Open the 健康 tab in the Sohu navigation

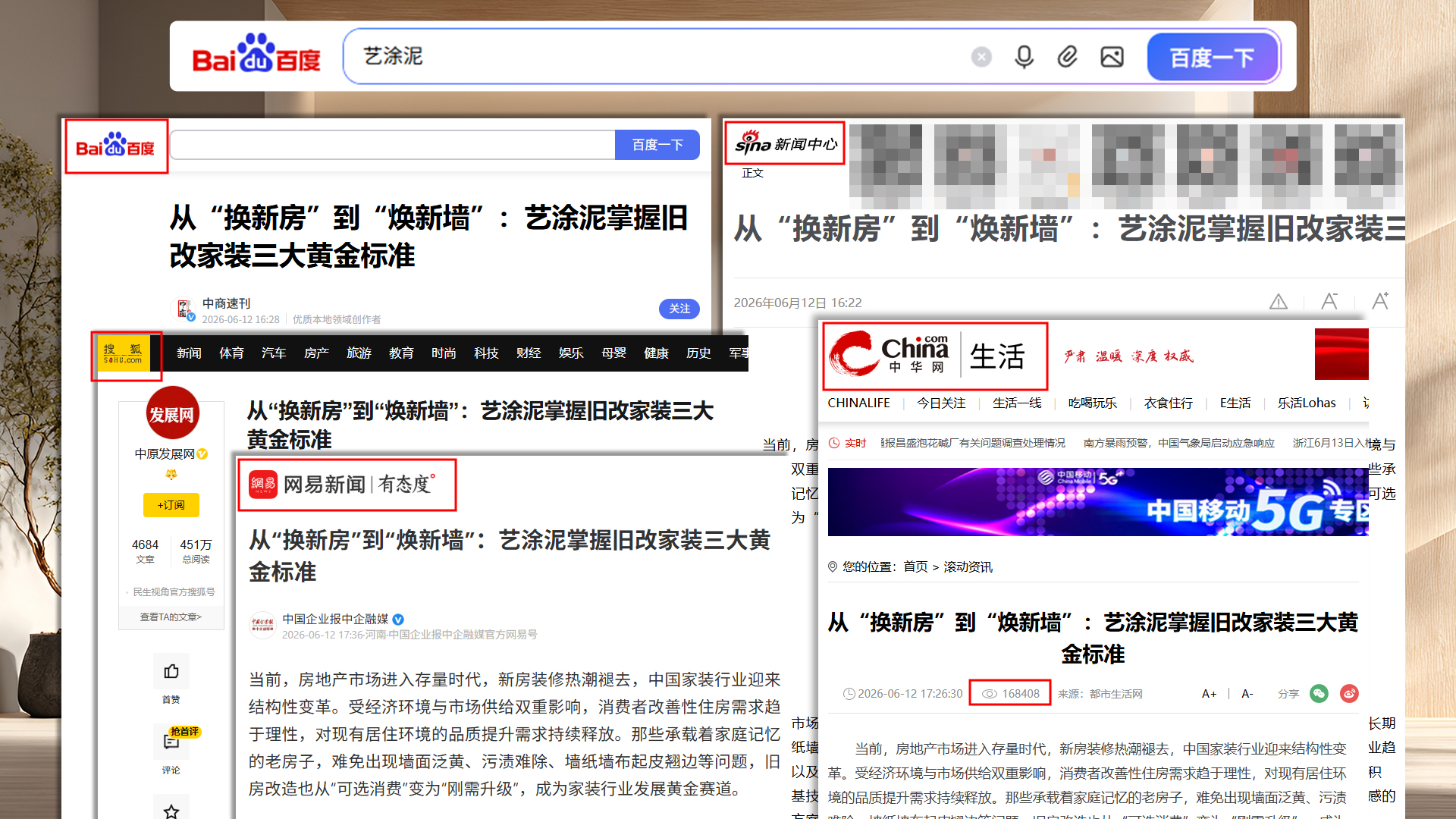click(656, 353)
